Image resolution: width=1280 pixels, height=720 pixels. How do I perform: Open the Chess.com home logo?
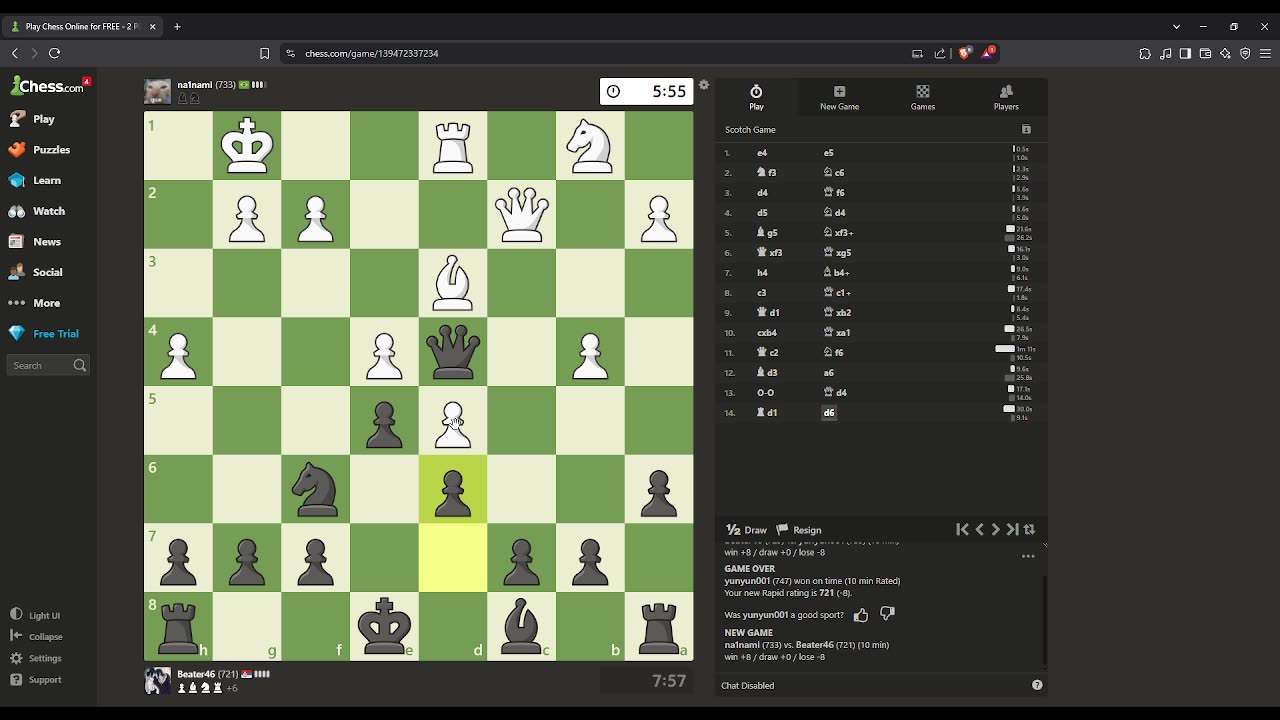48,87
